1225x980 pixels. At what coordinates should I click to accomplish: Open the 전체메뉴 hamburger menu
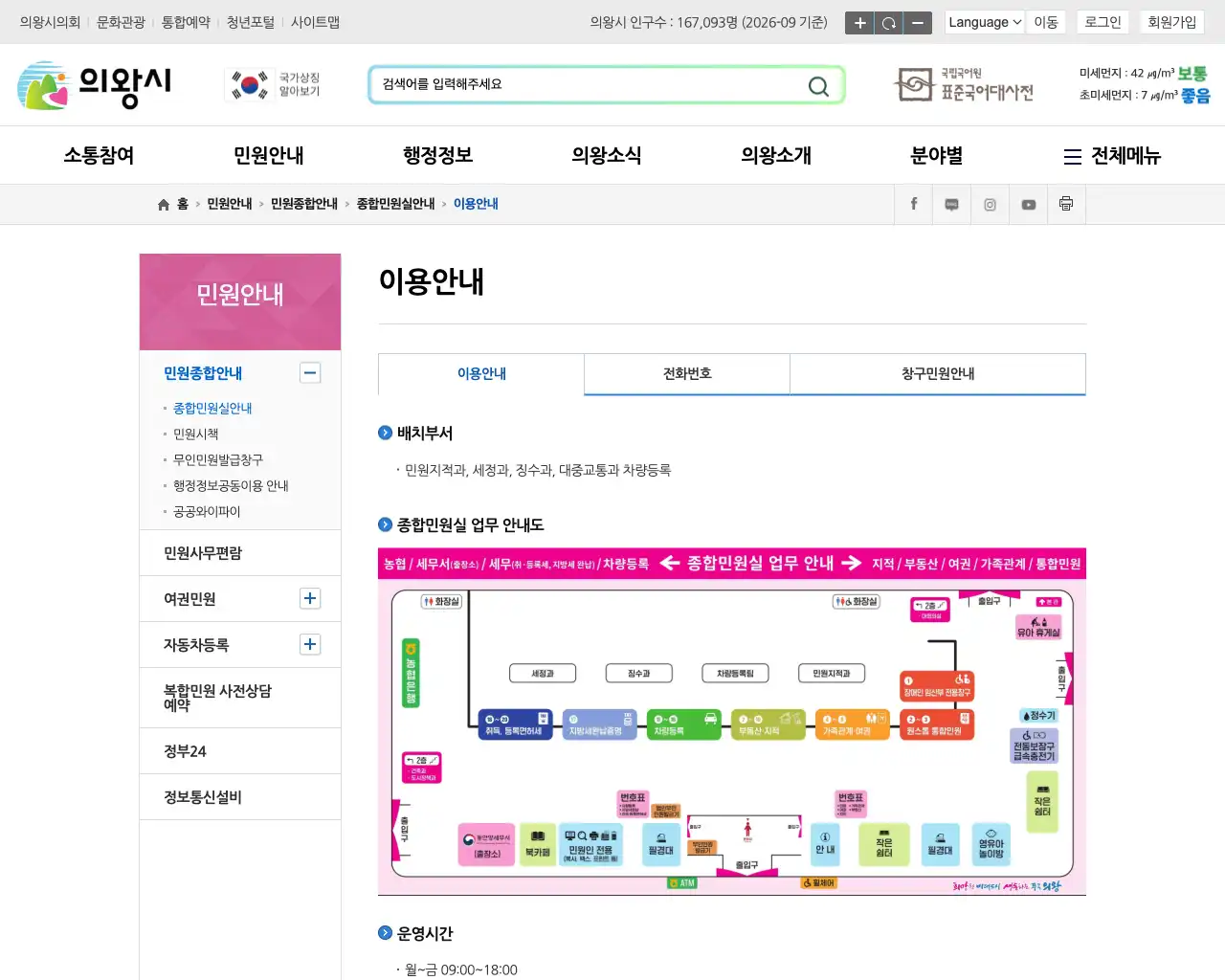click(1112, 156)
